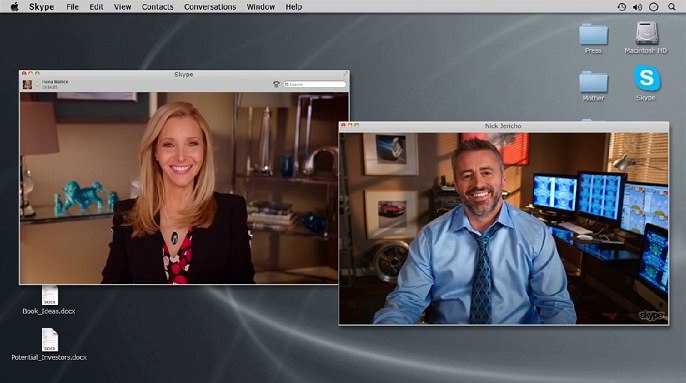Open the Contacts menu
The image size is (686, 383).
click(x=158, y=7)
